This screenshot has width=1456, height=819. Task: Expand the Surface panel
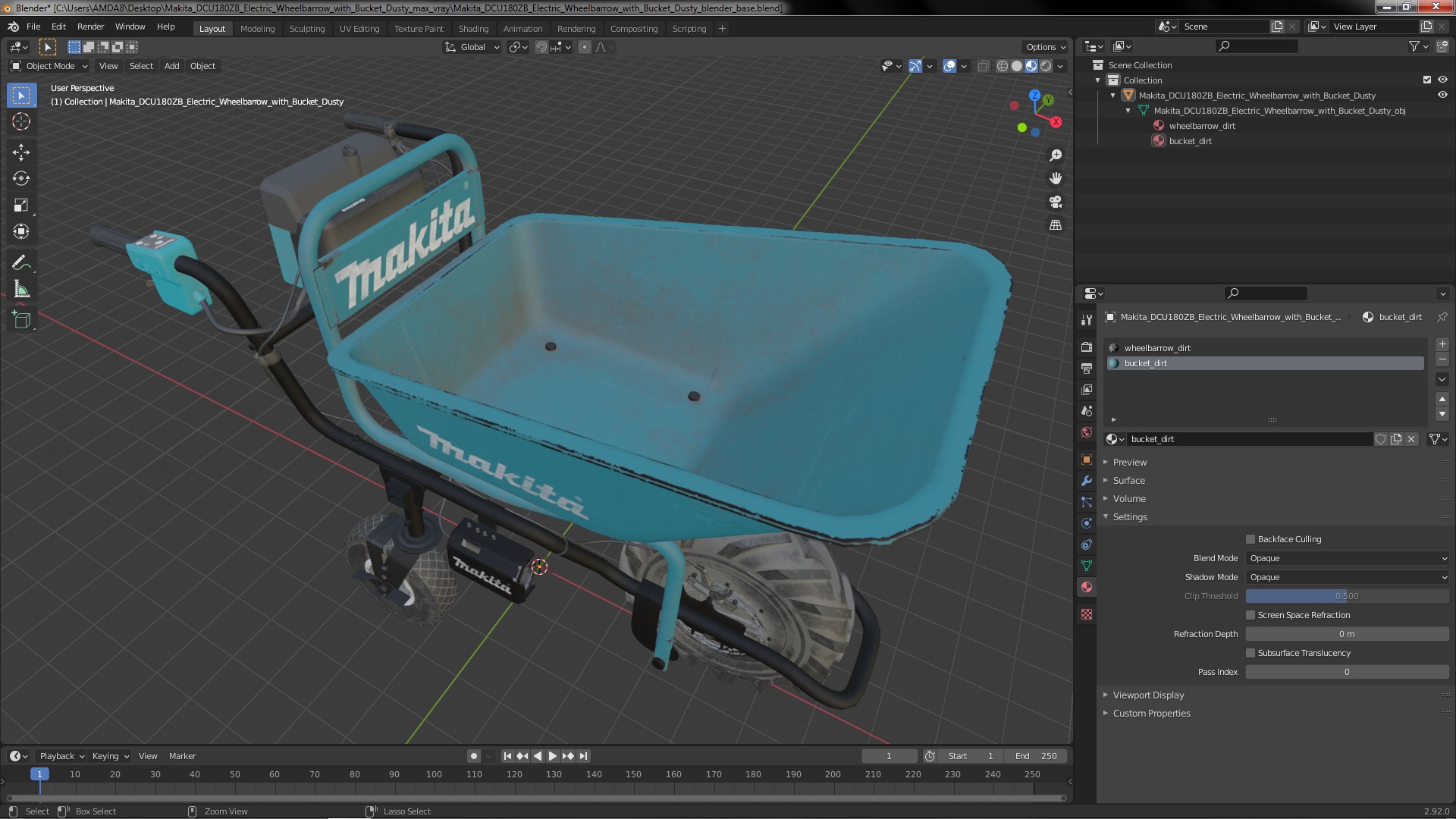1128,481
